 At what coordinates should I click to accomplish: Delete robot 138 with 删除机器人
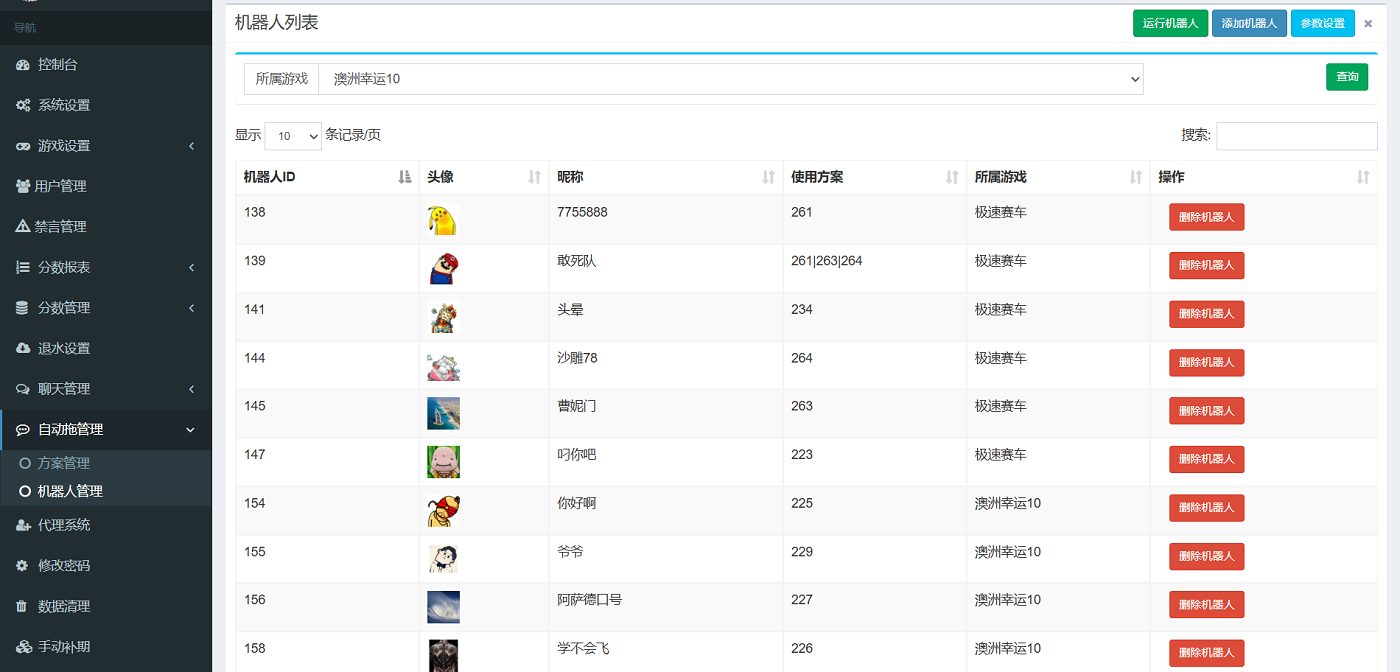click(1206, 217)
